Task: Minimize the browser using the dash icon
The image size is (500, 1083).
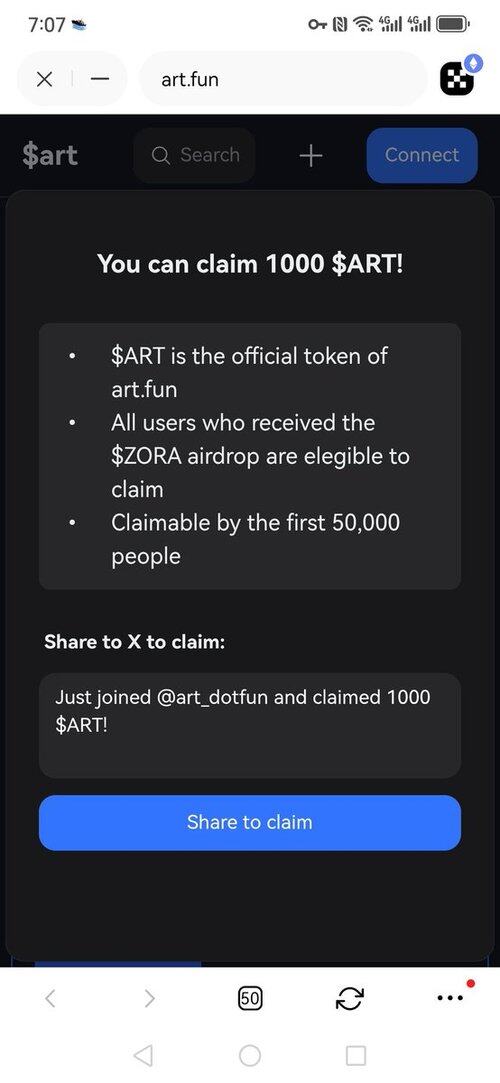Action: click(x=100, y=79)
